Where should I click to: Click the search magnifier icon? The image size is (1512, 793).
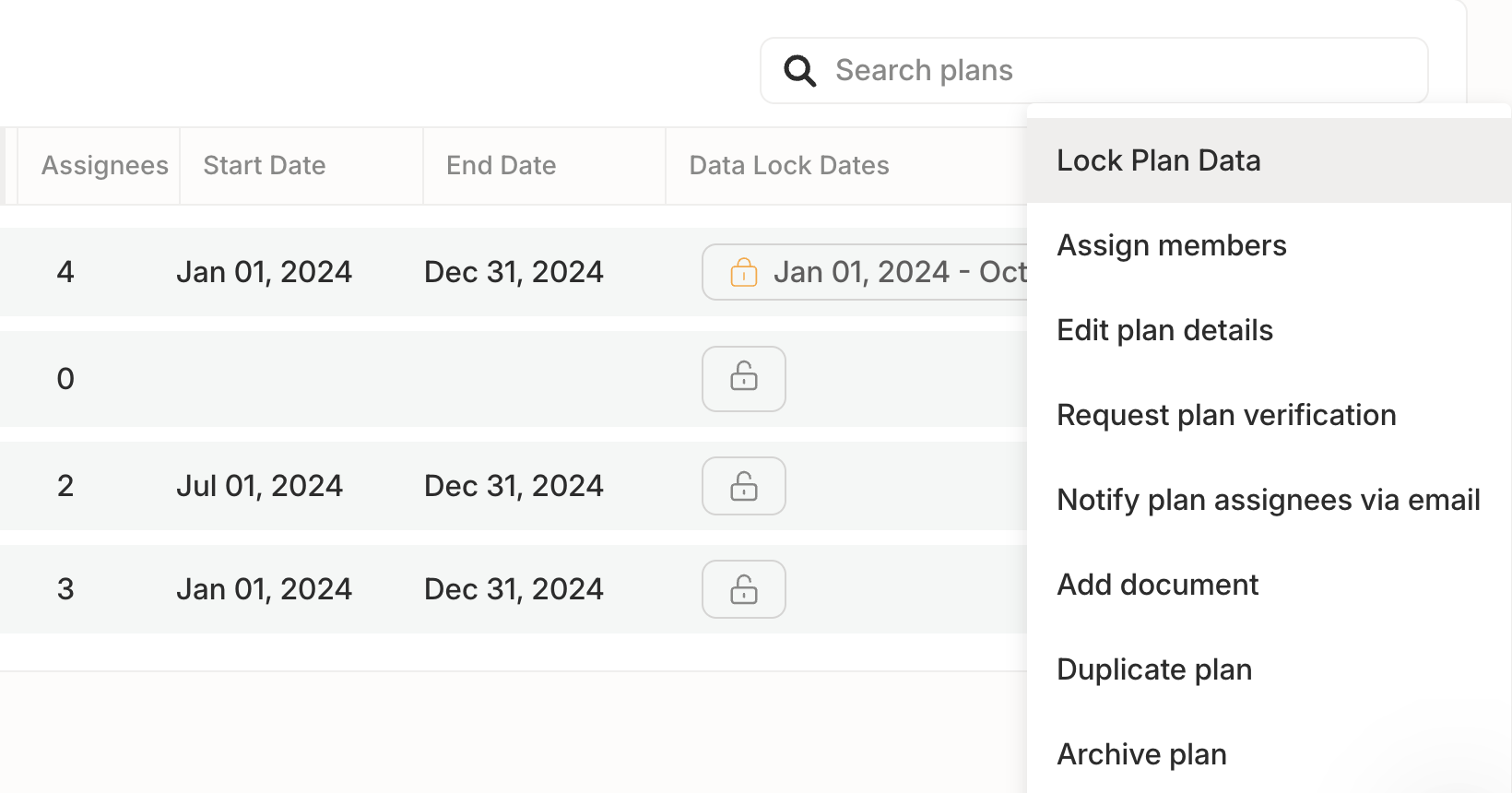[799, 71]
